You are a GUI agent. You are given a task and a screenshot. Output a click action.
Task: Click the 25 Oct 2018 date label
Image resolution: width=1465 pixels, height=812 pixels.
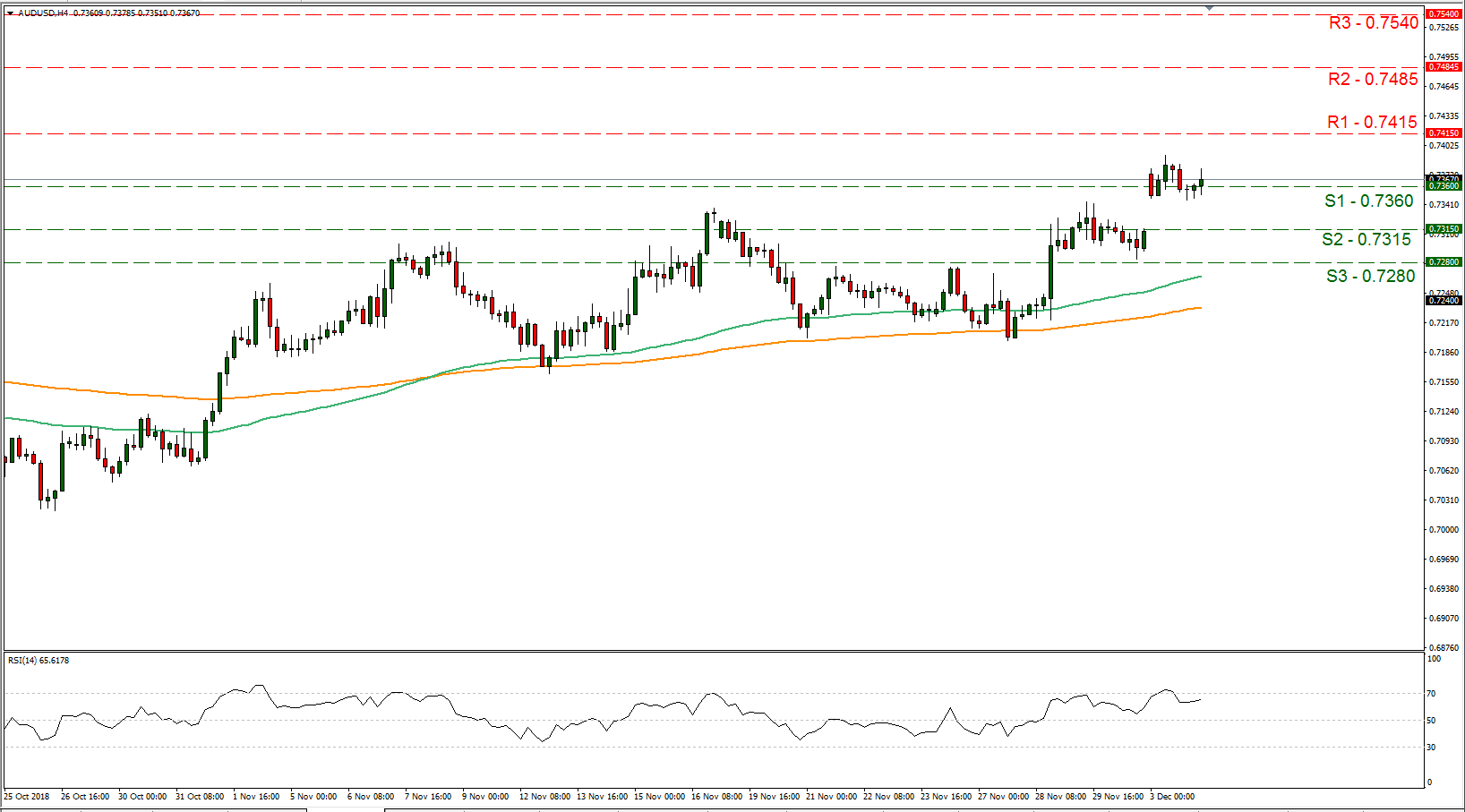coord(27,797)
